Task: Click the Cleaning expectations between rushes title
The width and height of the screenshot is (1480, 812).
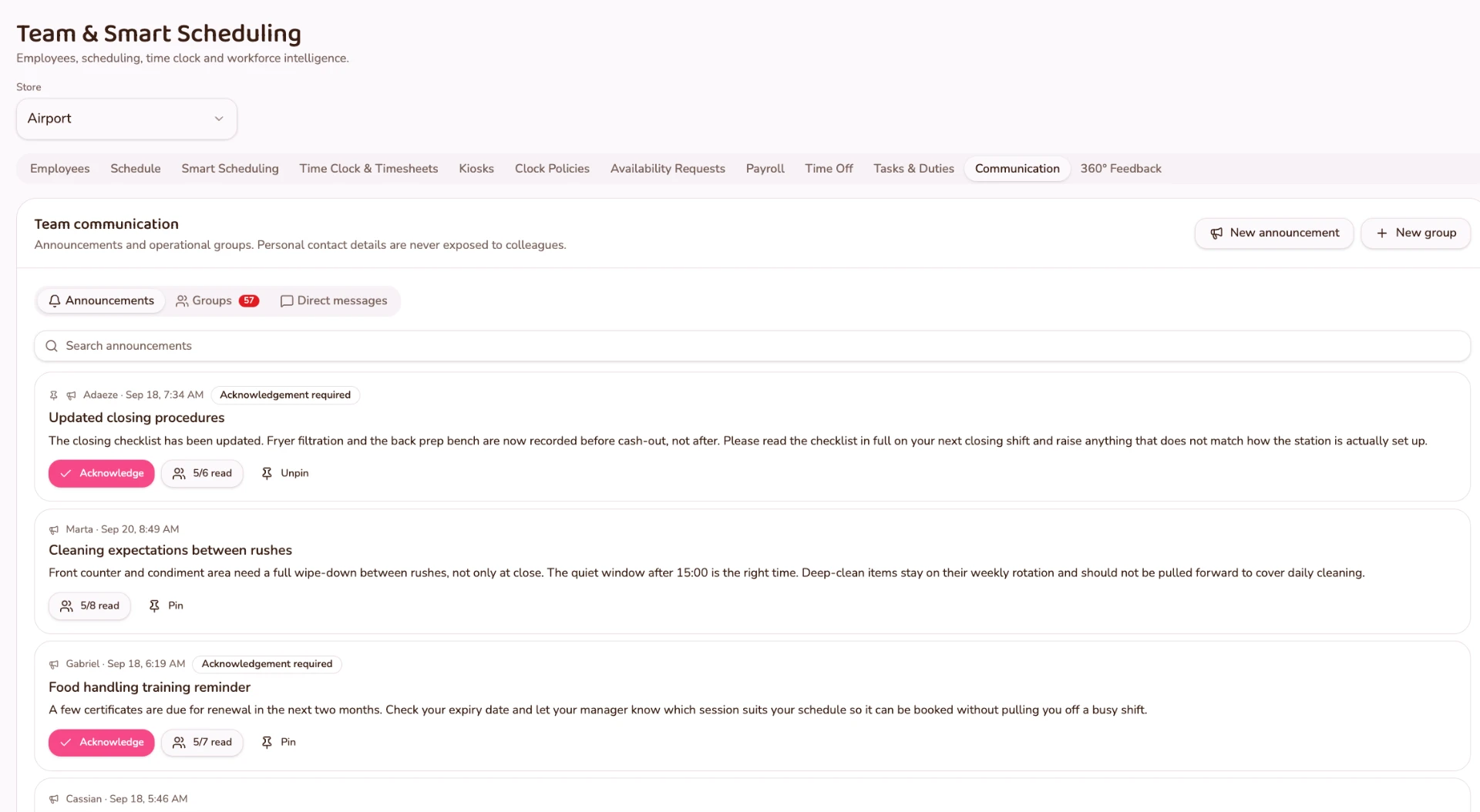Action: tap(170, 550)
